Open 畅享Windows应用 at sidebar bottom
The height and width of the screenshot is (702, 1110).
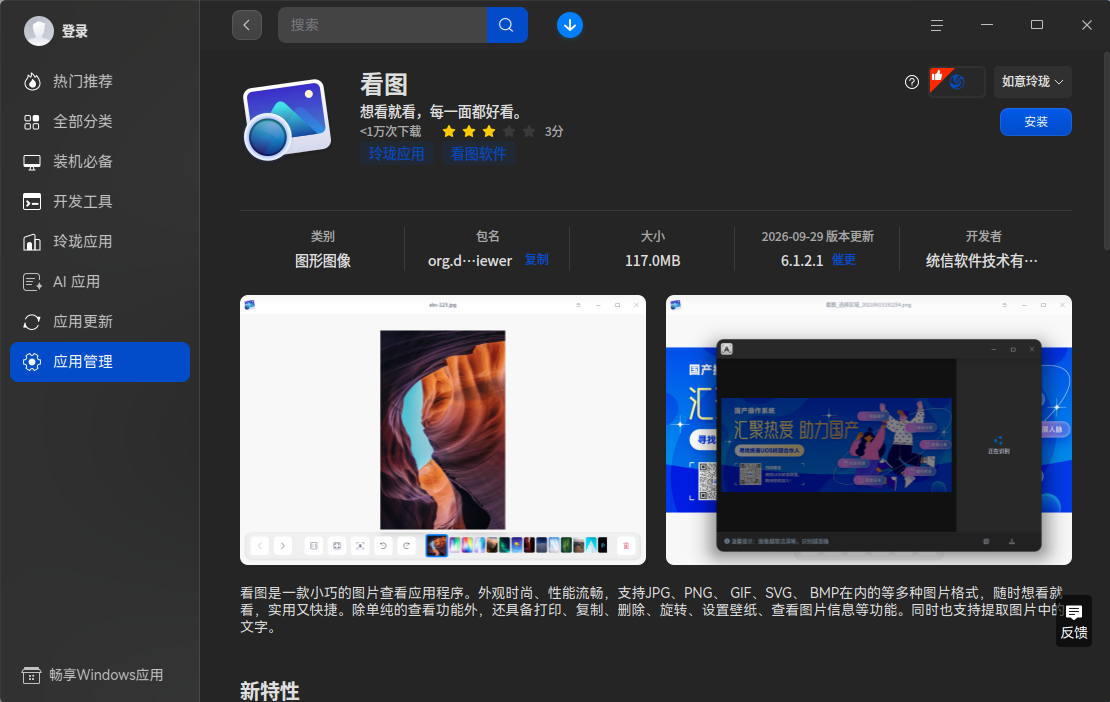coord(93,675)
